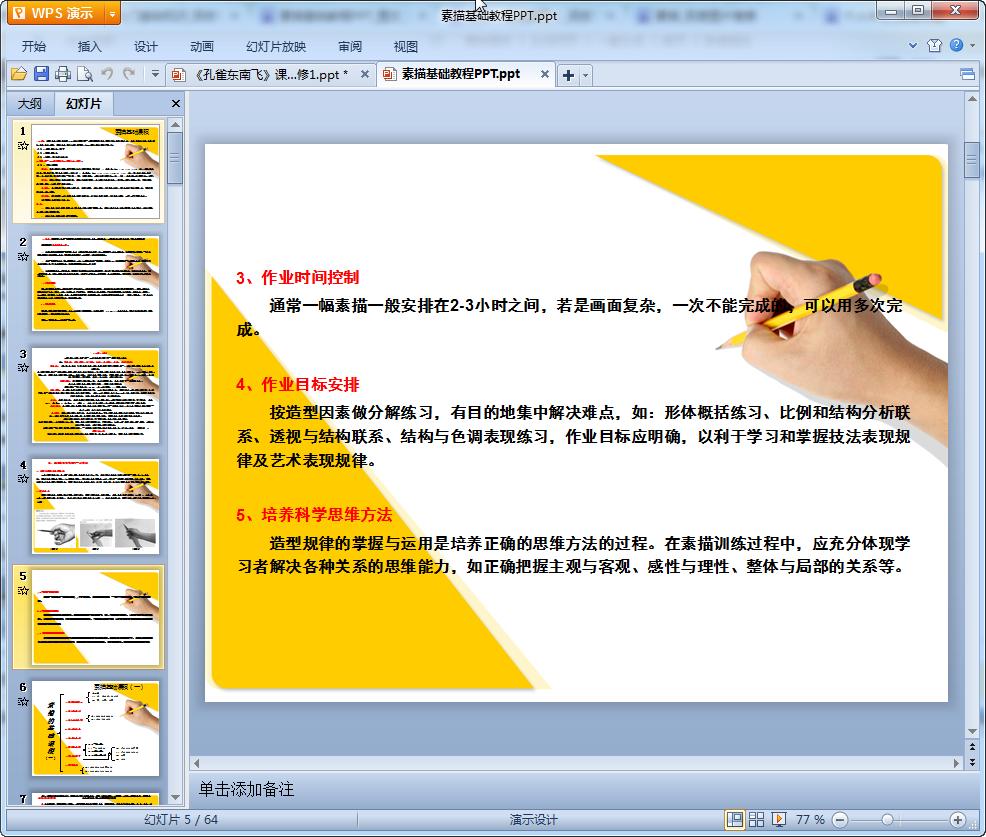Open the 动画 menu
The height and width of the screenshot is (837, 986).
pyautogui.click(x=202, y=47)
